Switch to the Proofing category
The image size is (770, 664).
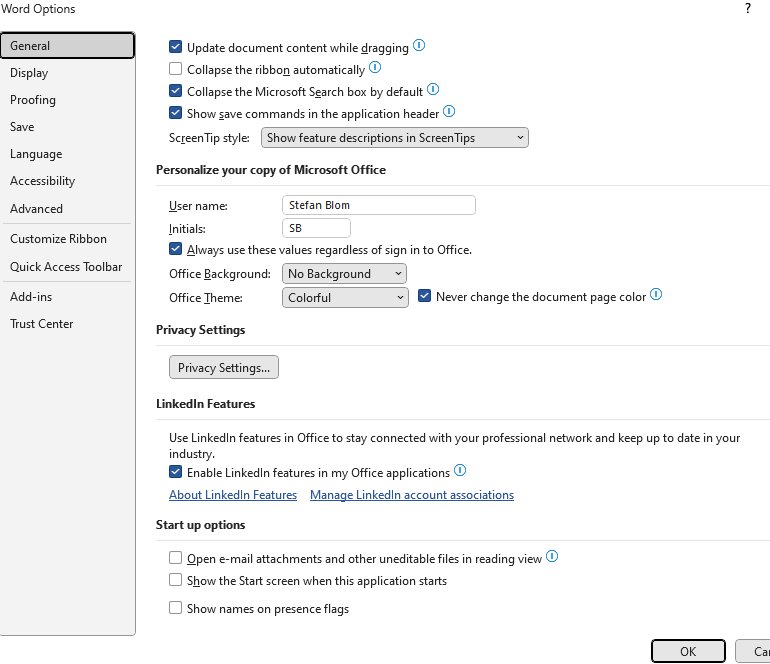point(33,100)
